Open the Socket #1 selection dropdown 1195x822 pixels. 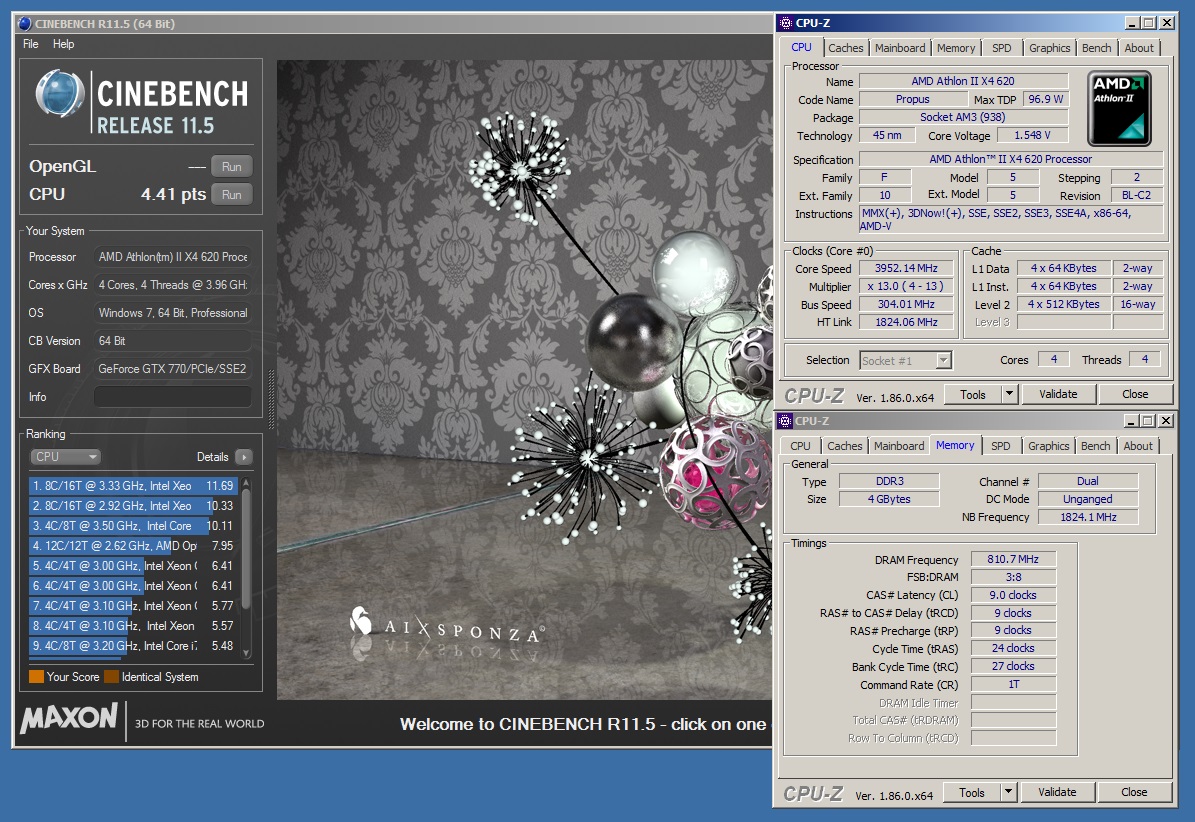pyautogui.click(x=905, y=360)
